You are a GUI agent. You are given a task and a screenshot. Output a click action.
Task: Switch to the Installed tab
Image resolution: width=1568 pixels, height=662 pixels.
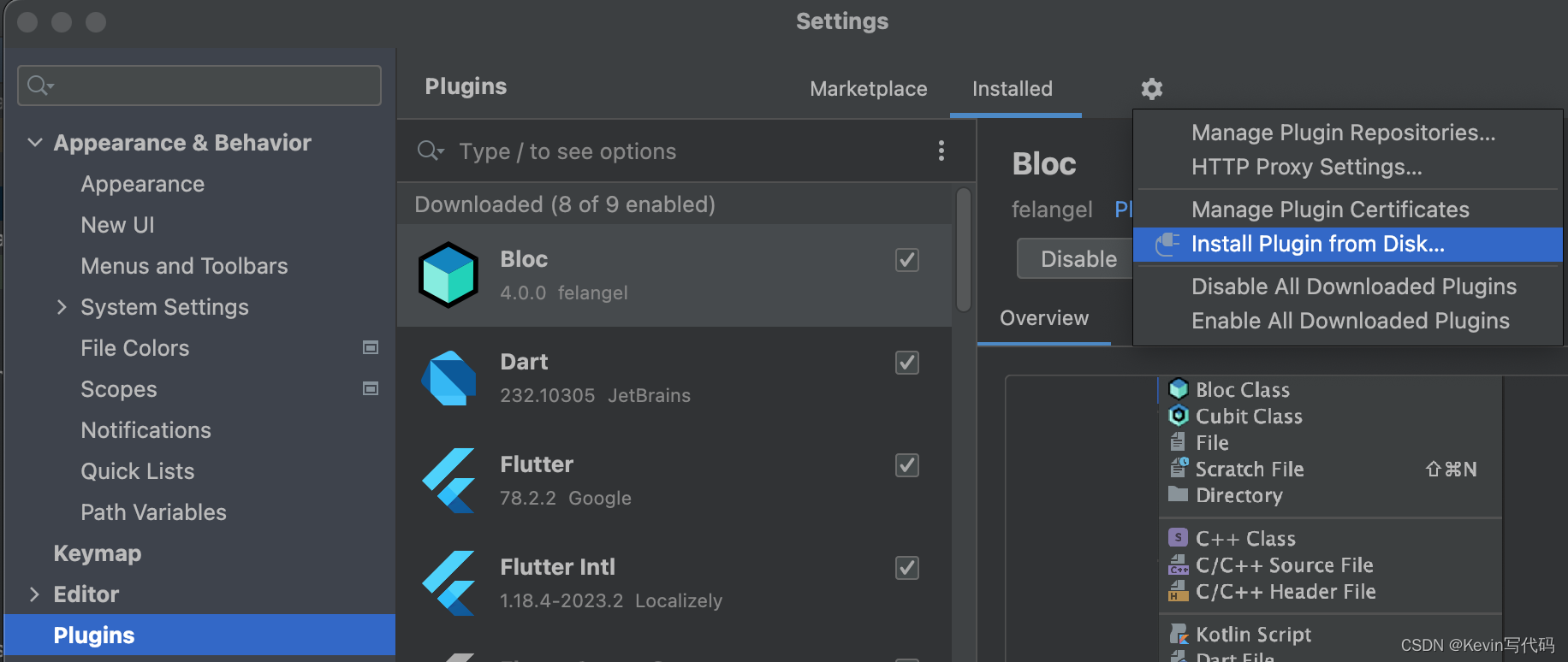click(1013, 89)
